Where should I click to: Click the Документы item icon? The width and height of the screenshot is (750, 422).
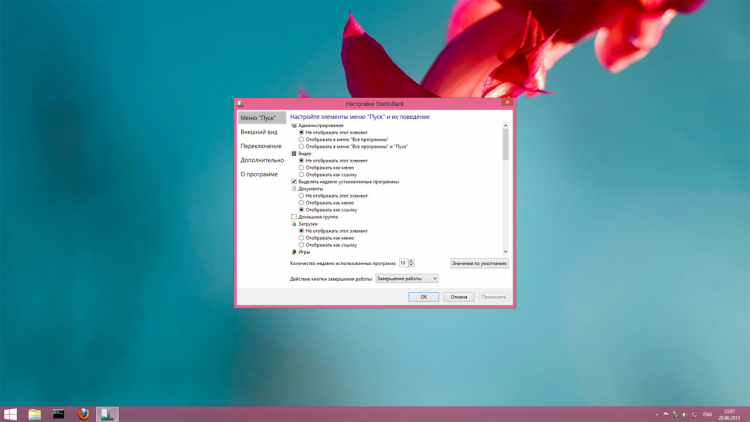point(294,189)
